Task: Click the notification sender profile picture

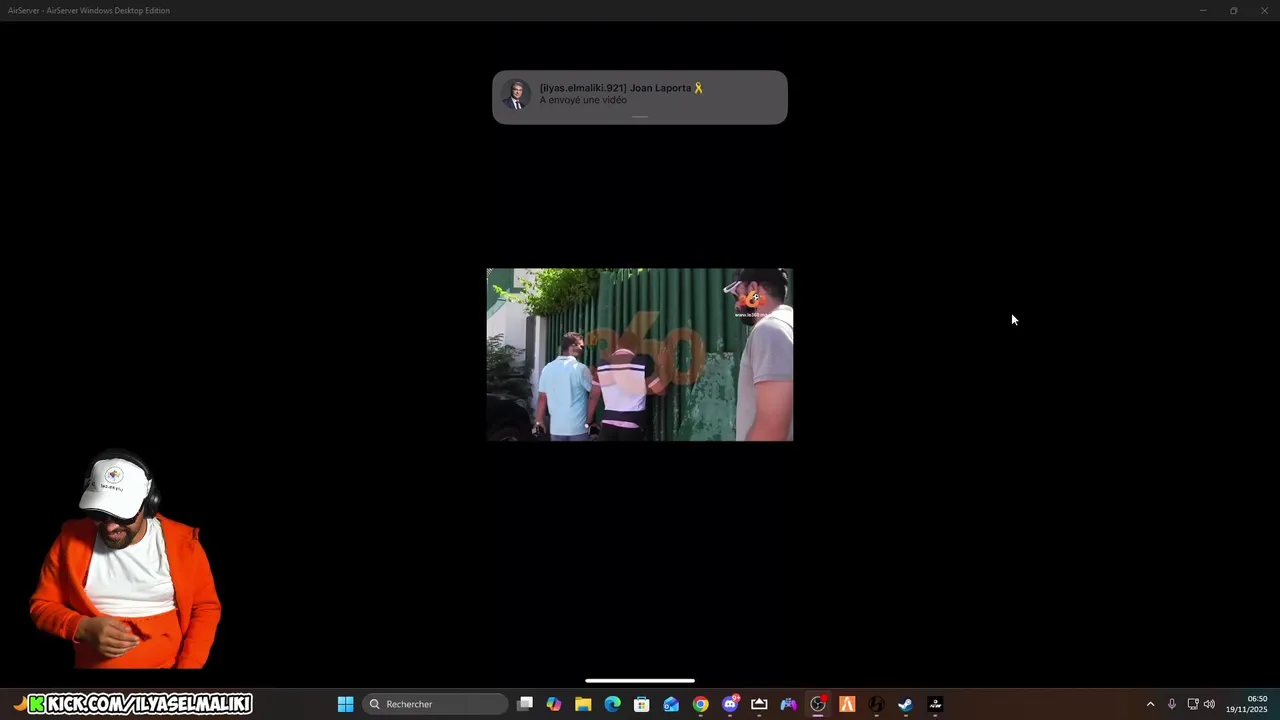Action: [x=516, y=94]
